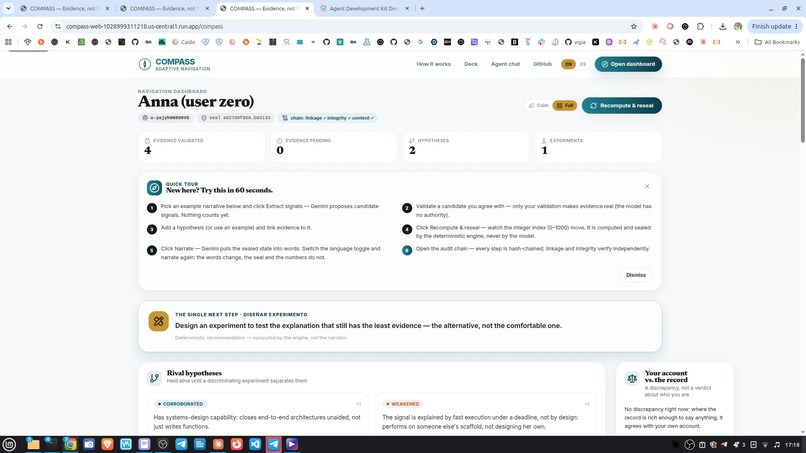Open the GitHub nav link
Screen dimensions: 806x453
pos(542,64)
